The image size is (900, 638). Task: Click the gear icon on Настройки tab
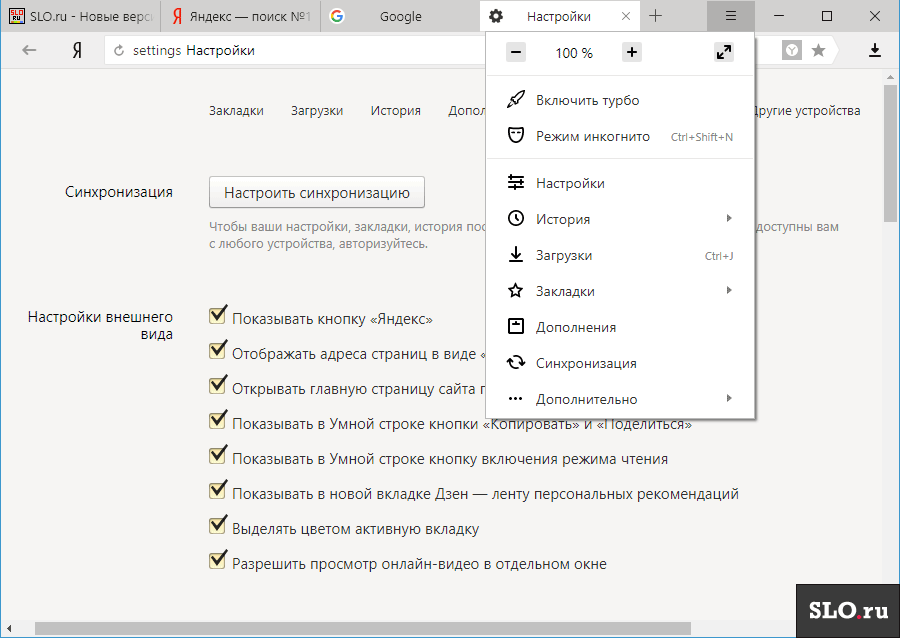[x=496, y=16]
